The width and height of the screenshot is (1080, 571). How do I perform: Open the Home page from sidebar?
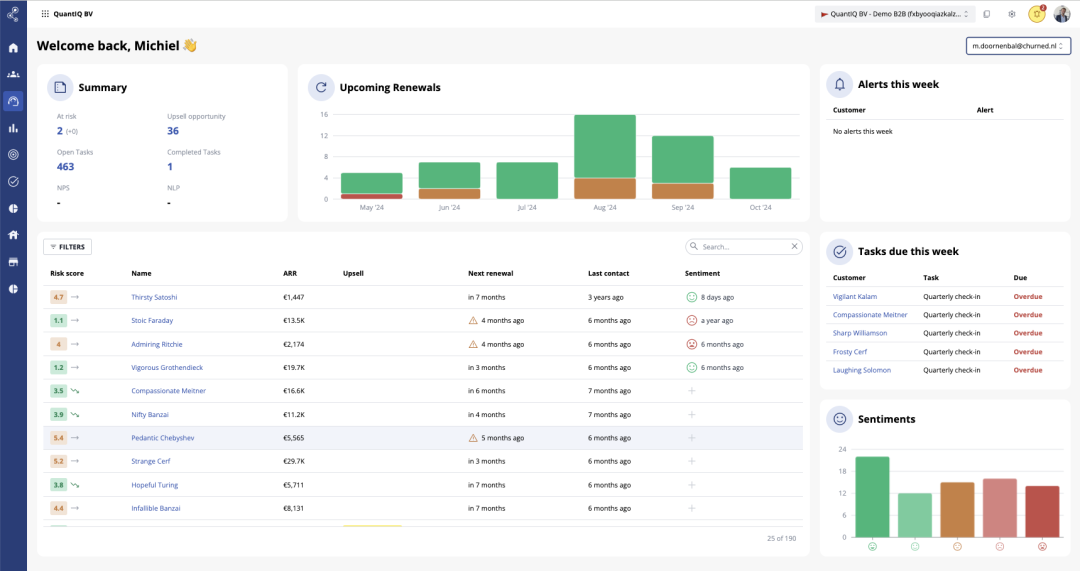tap(13, 48)
